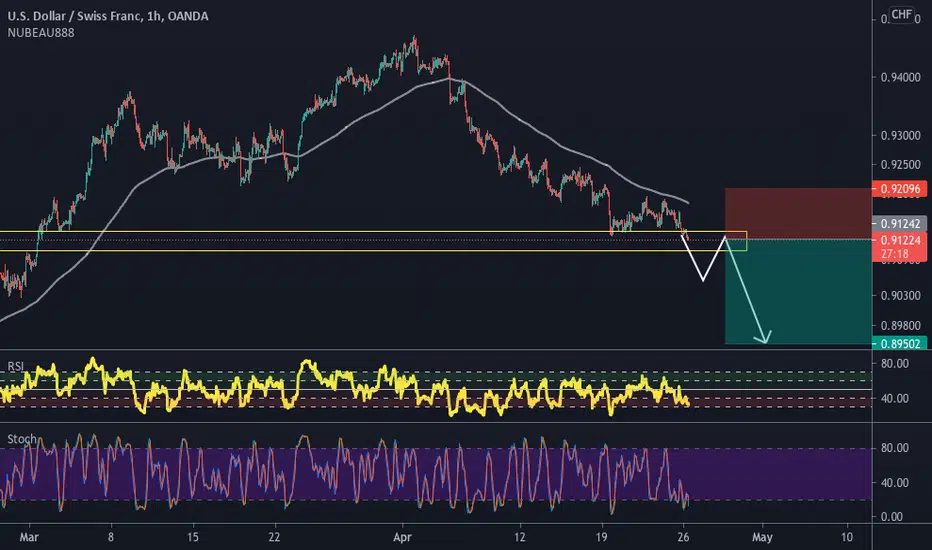The height and width of the screenshot is (550, 932).
Task: Click the May date on time axis
Action: click(762, 538)
